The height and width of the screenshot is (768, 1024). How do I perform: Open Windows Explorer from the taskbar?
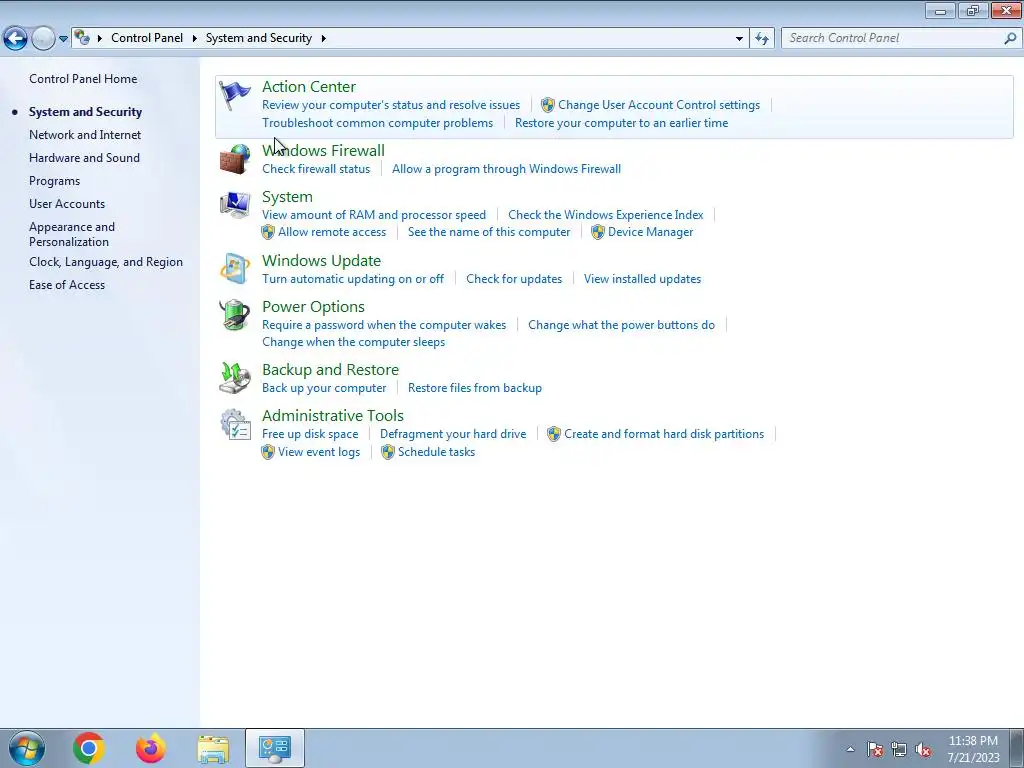coord(213,749)
